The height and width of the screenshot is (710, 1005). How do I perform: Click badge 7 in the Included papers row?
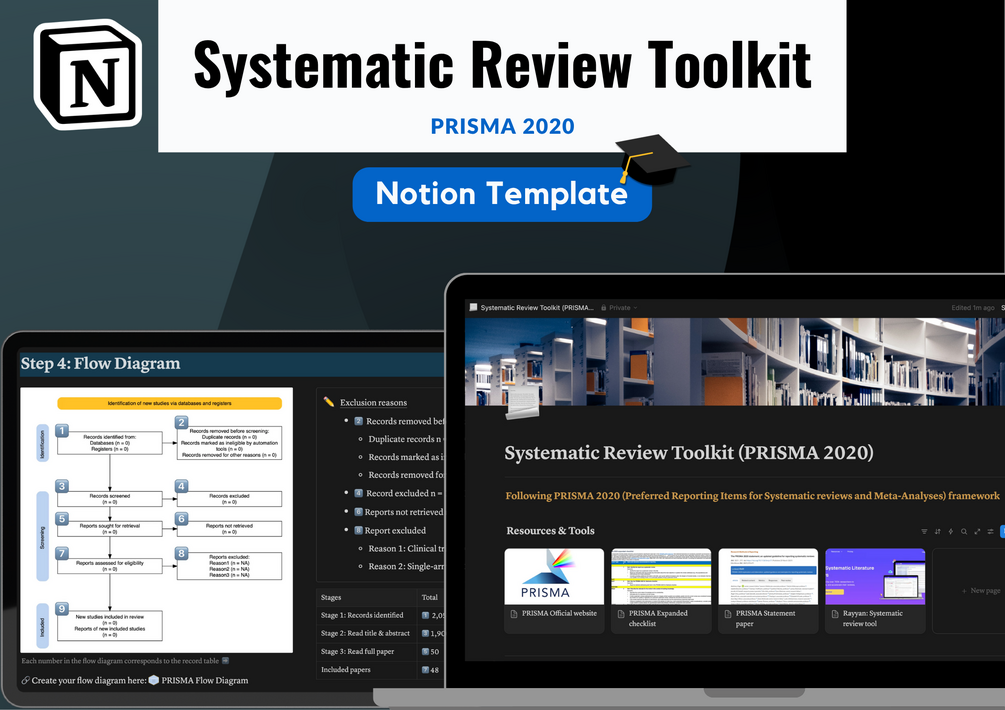[x=426, y=670]
